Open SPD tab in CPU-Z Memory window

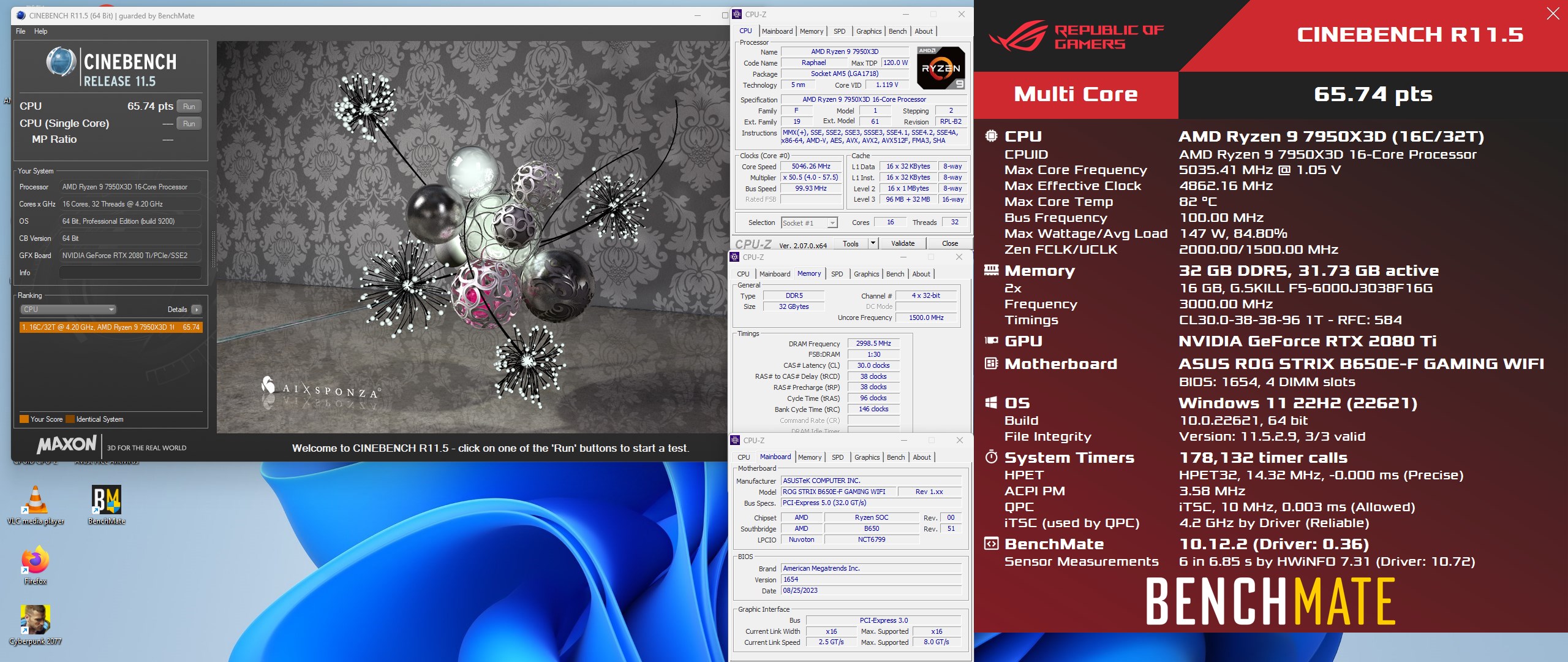[x=837, y=274]
